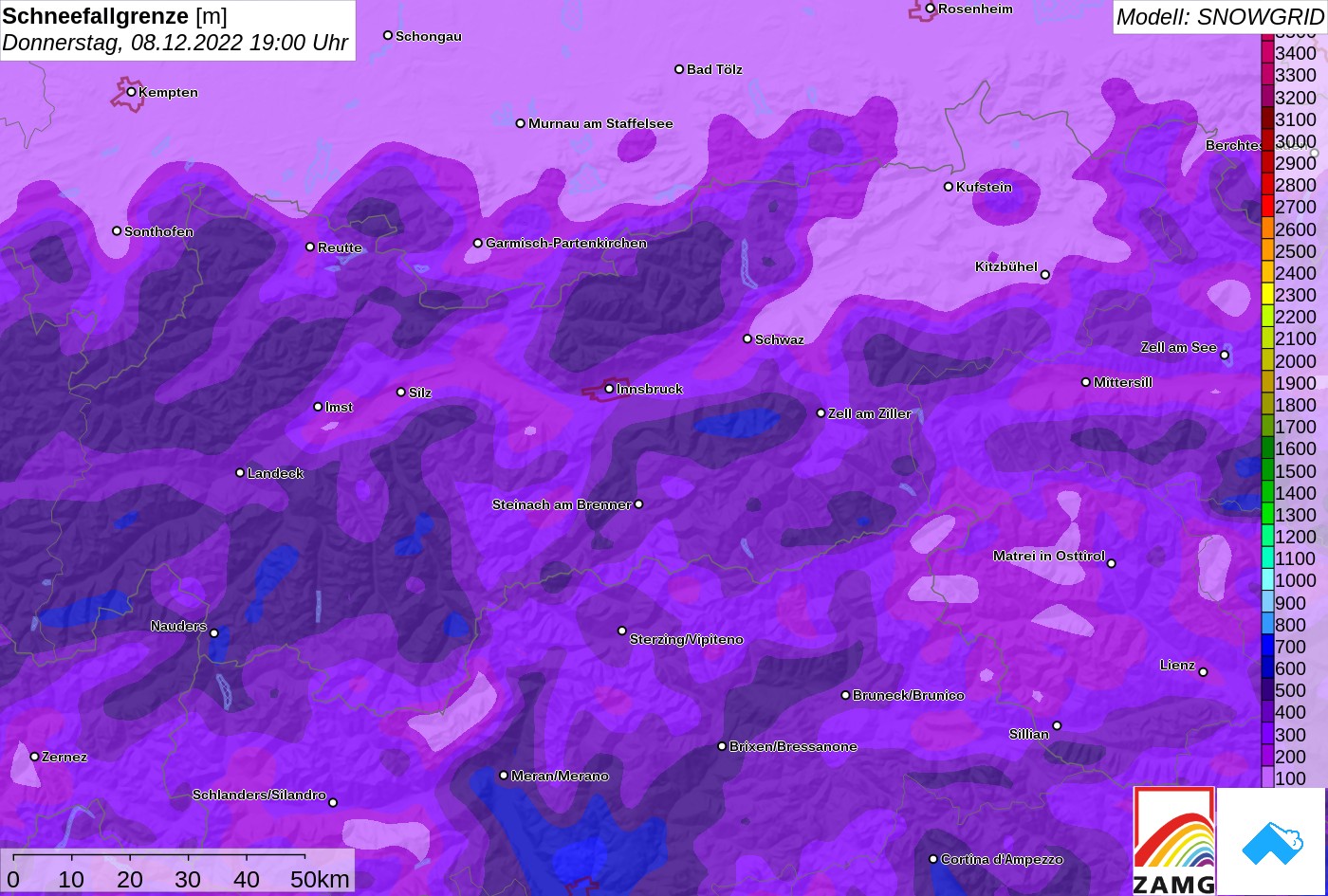Click the Modell: SNOWGRID label
The image size is (1328, 896).
1219,17
